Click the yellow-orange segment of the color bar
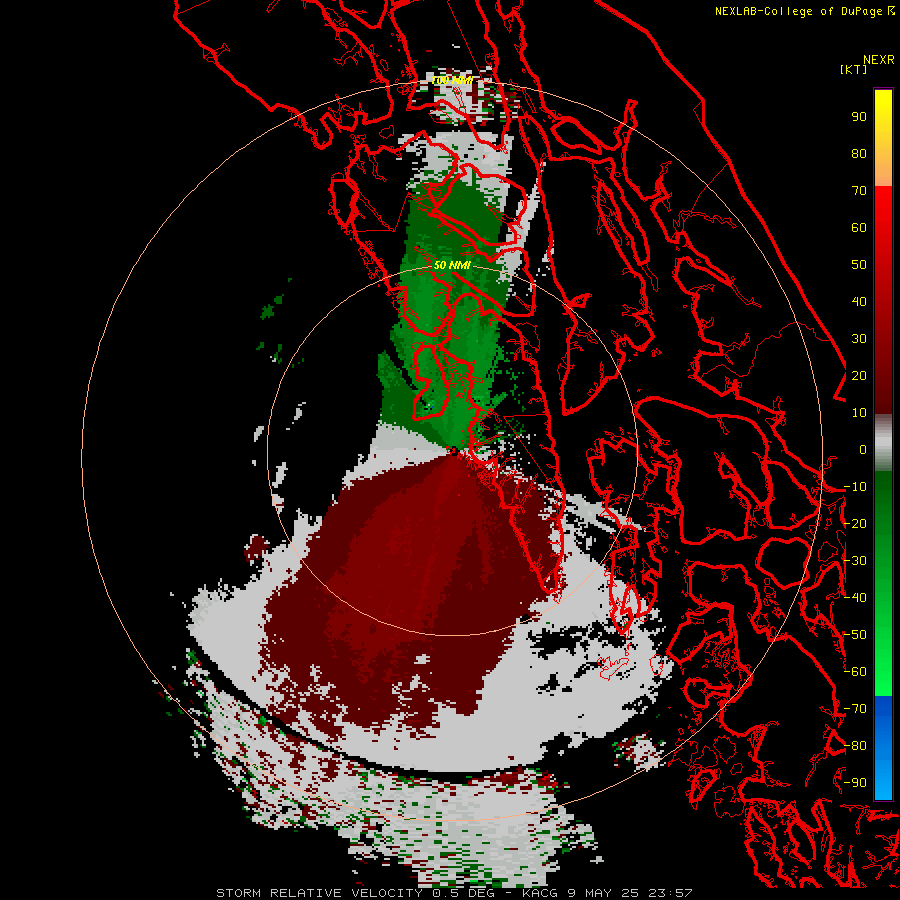Screen dimensions: 900x900 [883, 138]
